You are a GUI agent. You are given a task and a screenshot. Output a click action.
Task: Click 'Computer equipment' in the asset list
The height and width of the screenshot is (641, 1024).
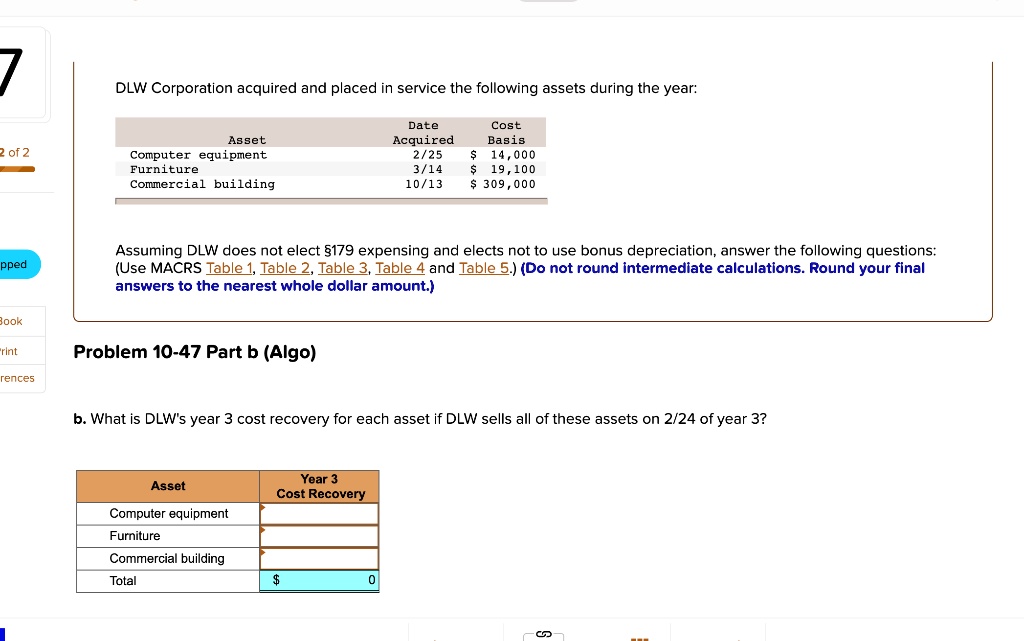tap(199, 155)
